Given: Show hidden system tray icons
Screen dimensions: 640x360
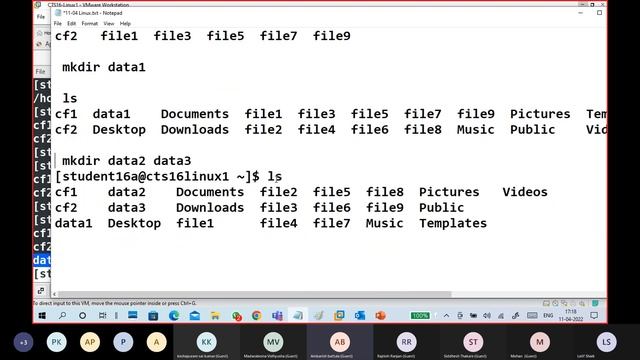Looking at the screenshot, I should click(x=446, y=316).
